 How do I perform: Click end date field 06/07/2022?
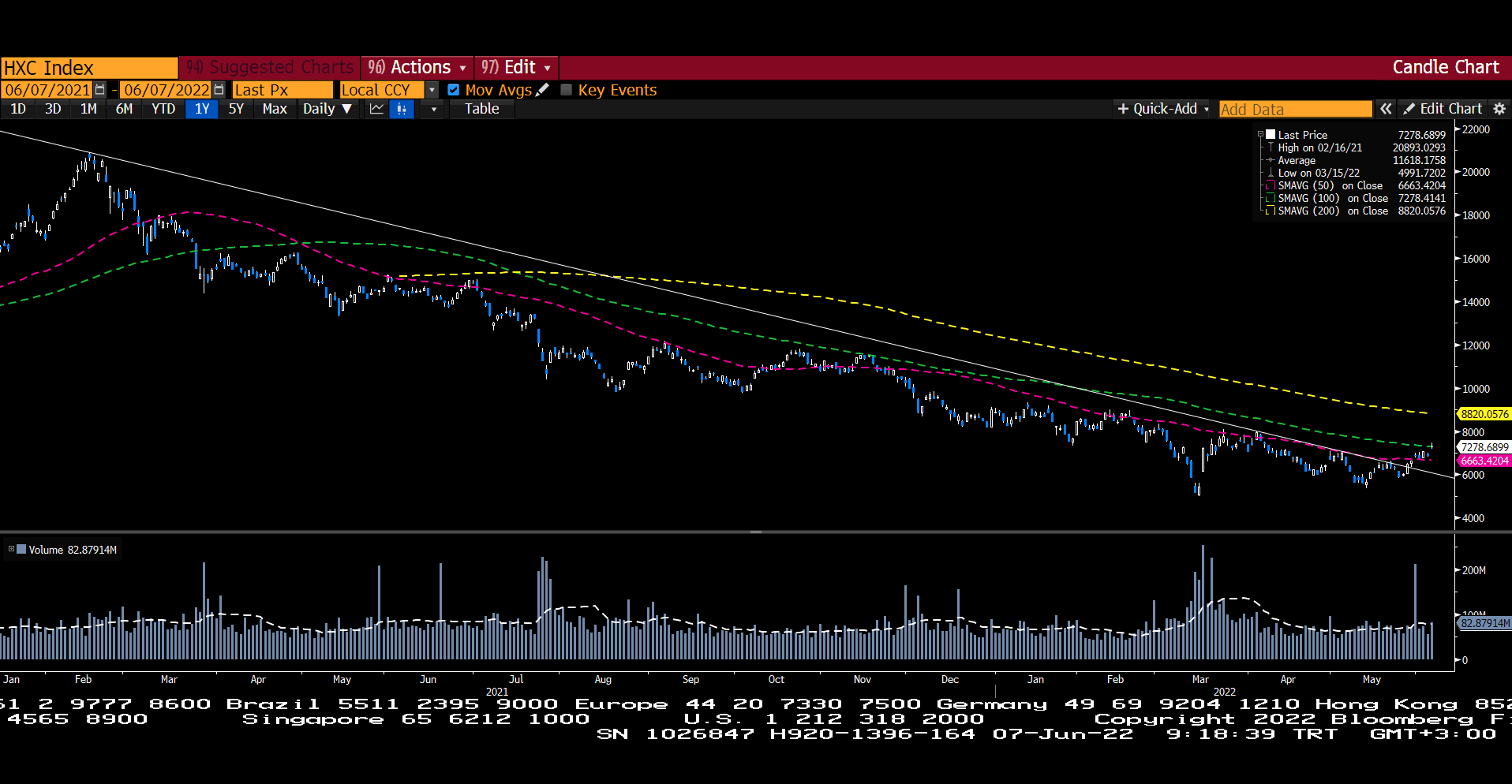(167, 90)
